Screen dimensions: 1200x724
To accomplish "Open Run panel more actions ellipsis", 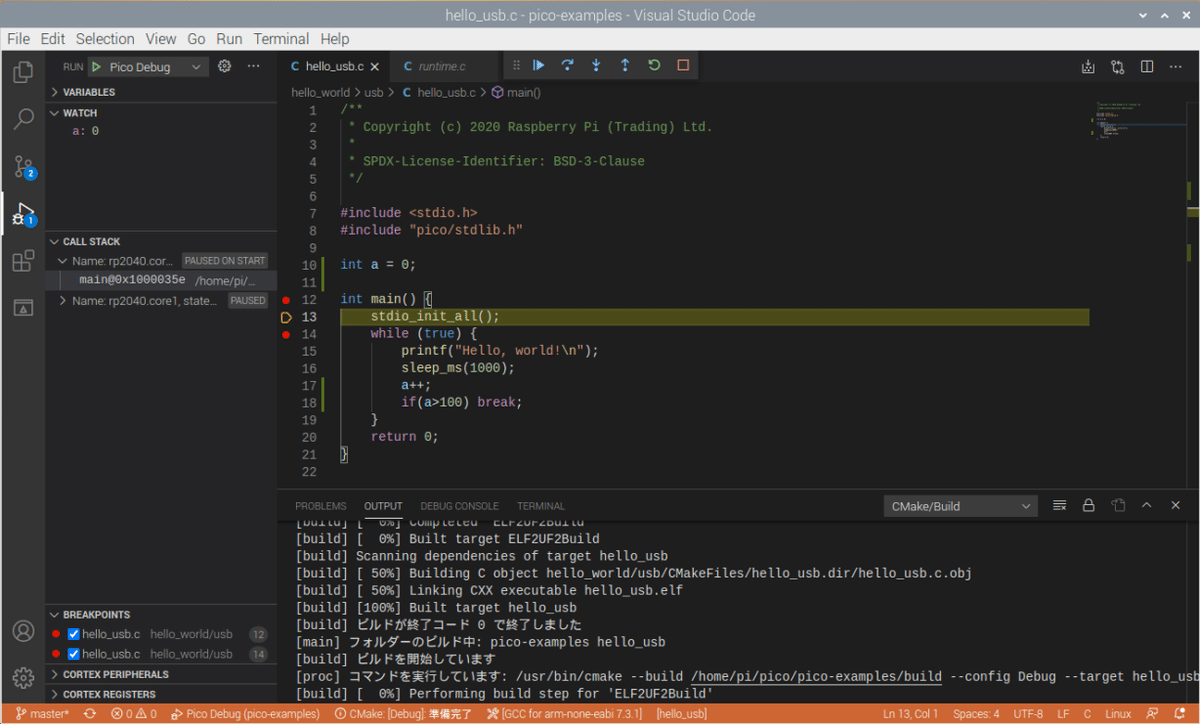I will [254, 66].
